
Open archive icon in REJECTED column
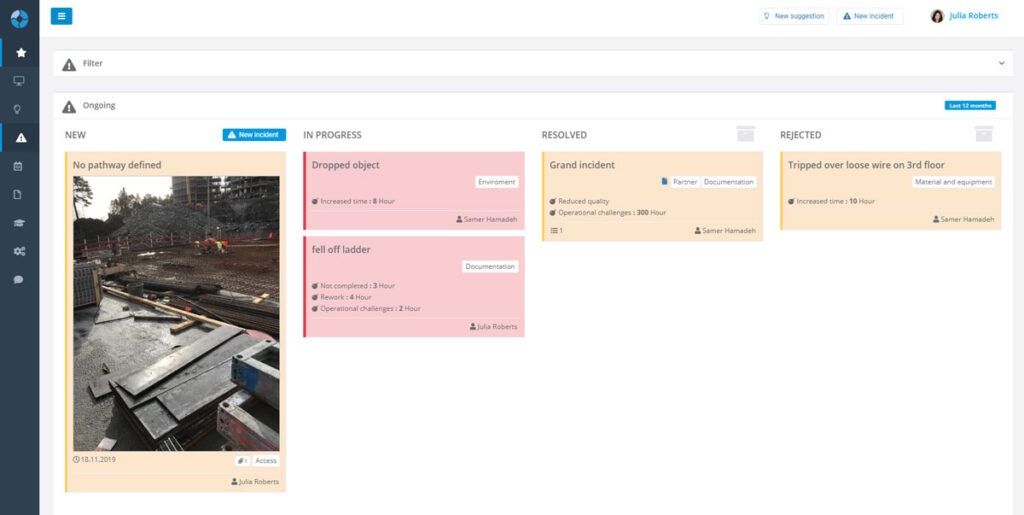tap(984, 134)
